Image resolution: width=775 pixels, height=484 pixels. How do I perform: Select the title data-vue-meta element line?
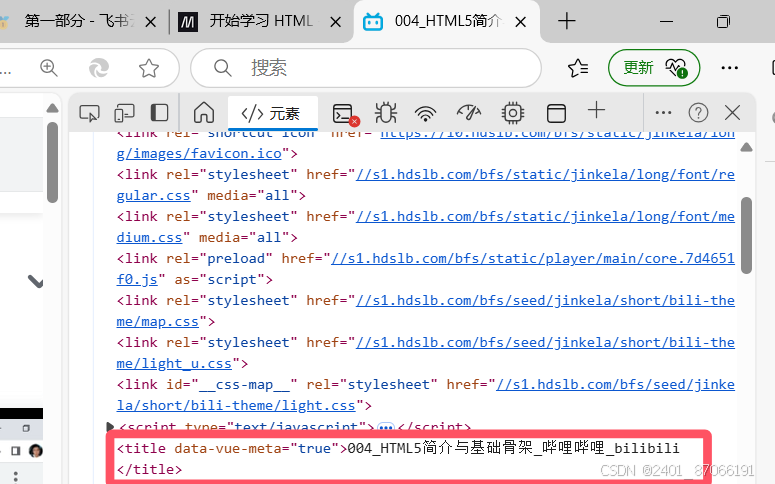point(398,448)
